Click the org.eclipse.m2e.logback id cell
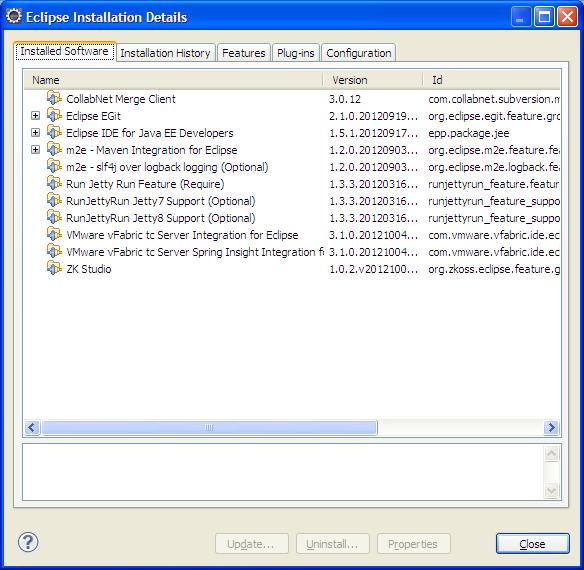Image resolution: width=584 pixels, height=570 pixels. click(x=494, y=167)
